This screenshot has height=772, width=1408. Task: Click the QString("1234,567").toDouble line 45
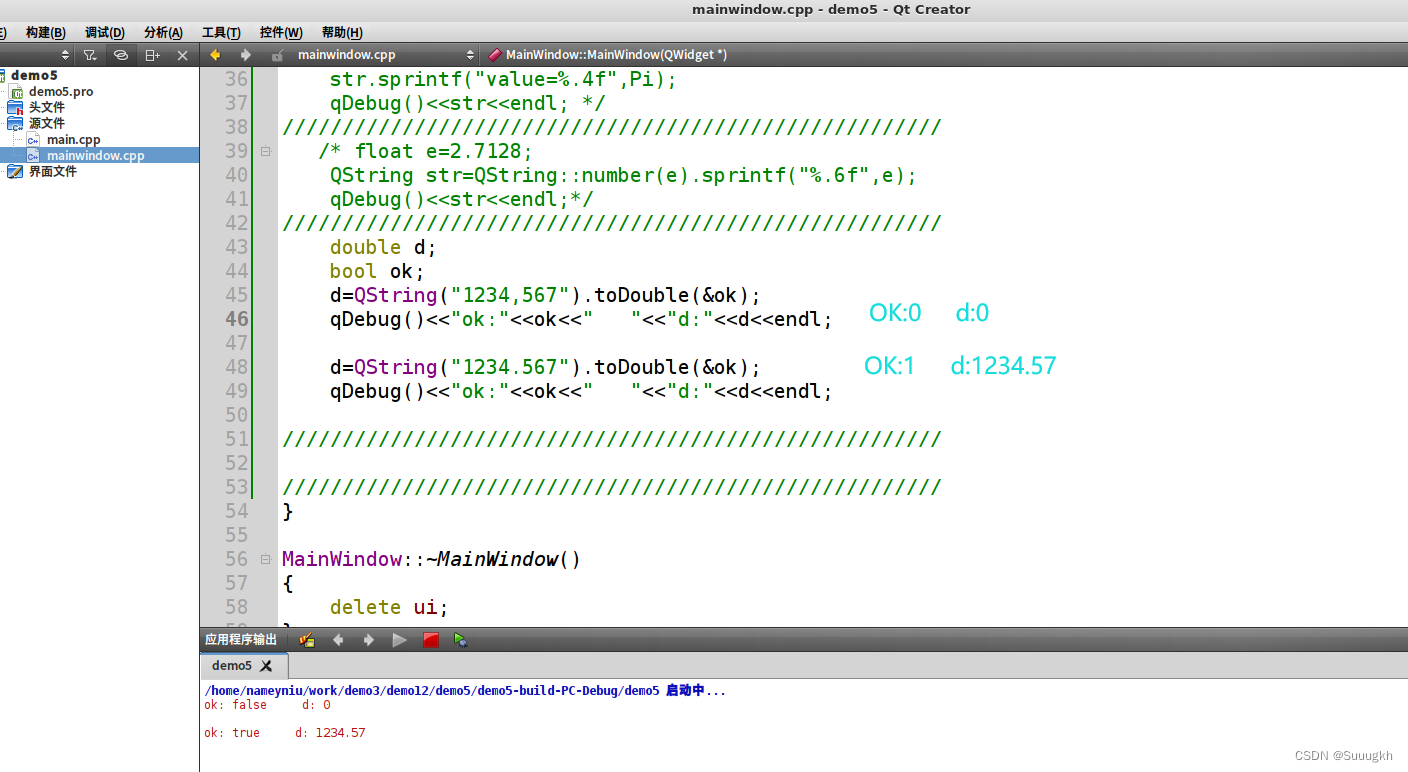click(x=545, y=295)
